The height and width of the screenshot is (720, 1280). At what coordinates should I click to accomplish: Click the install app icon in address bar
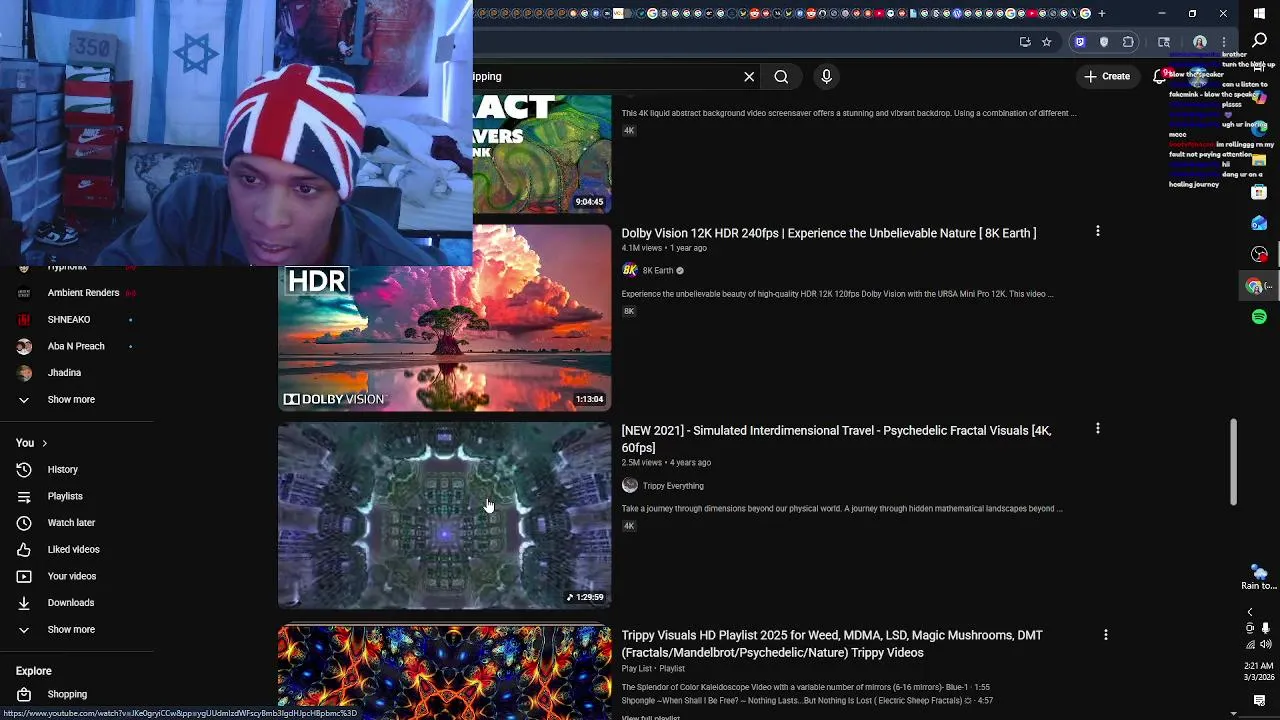1025,42
